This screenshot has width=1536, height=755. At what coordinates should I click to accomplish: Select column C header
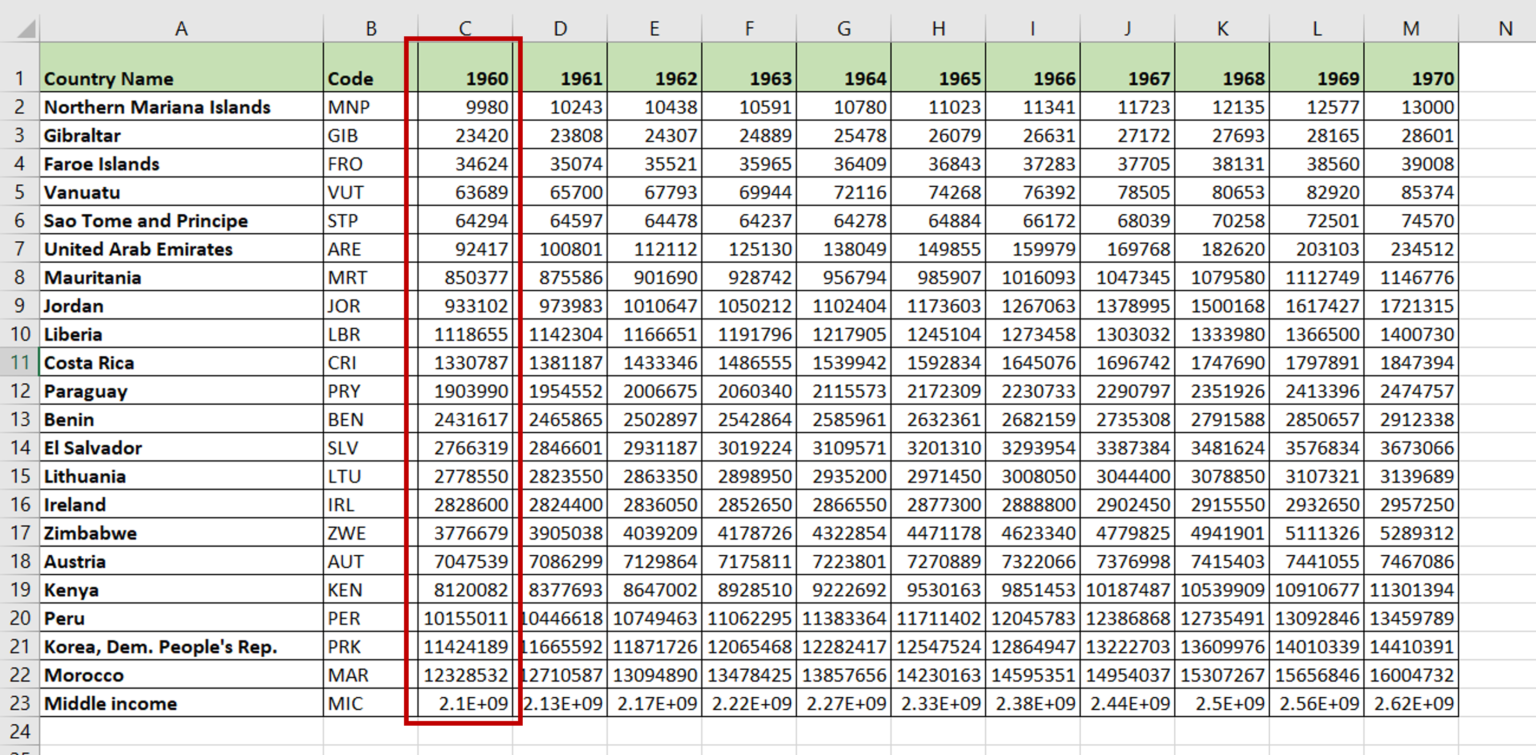464,28
